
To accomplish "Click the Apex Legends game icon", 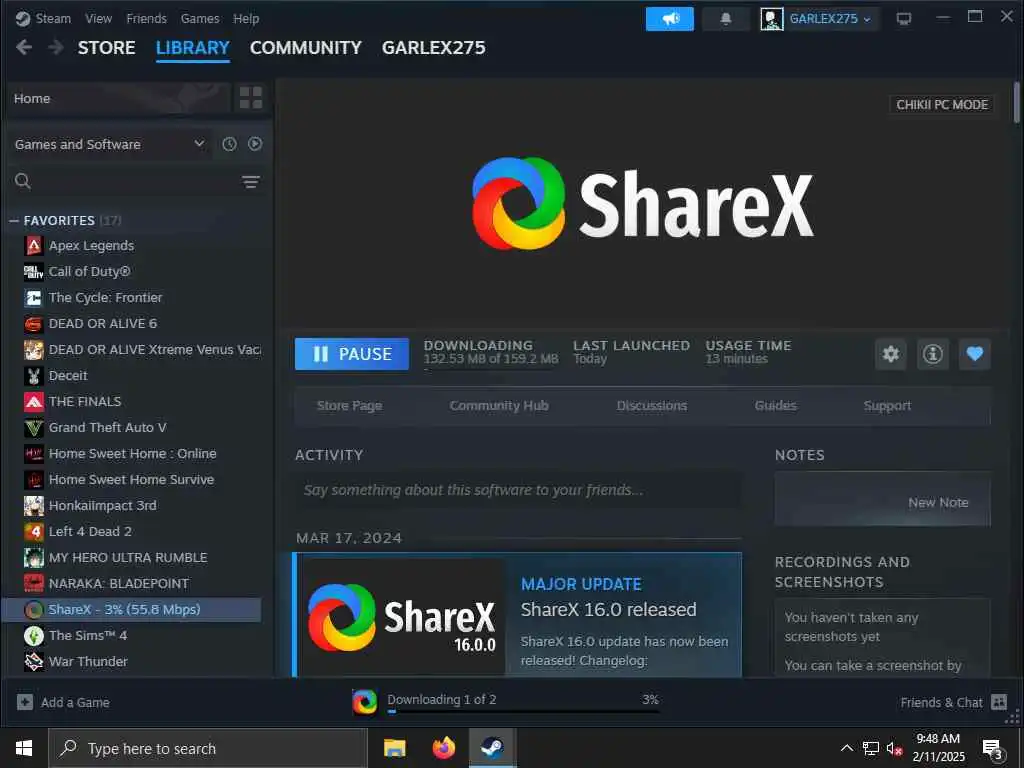I will click(x=33, y=246).
